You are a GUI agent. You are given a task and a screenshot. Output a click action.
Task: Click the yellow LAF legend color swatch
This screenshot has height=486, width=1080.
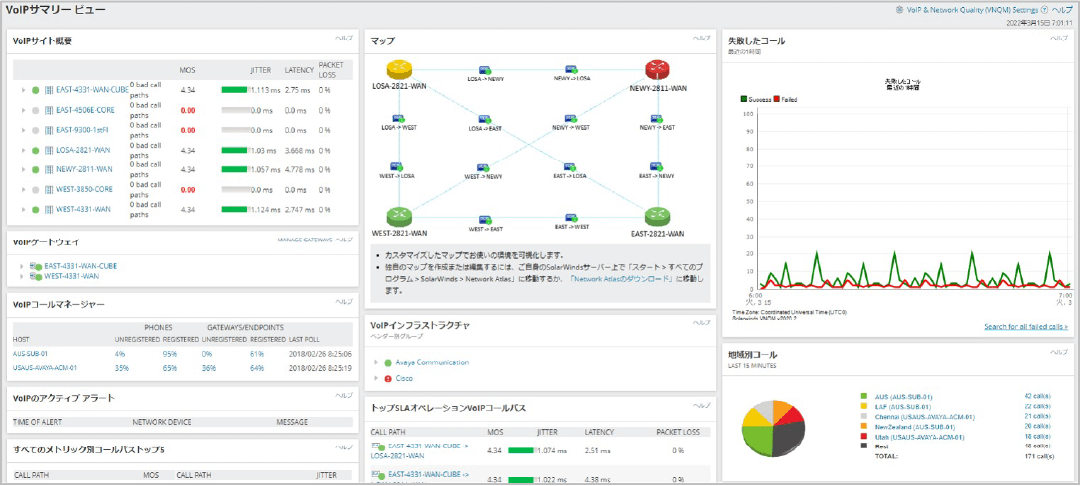tap(863, 407)
